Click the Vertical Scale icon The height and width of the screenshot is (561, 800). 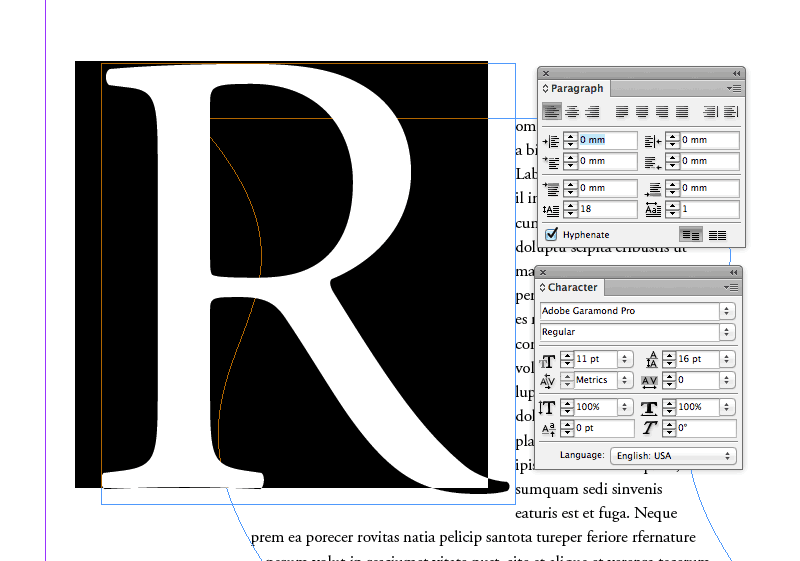coord(547,407)
